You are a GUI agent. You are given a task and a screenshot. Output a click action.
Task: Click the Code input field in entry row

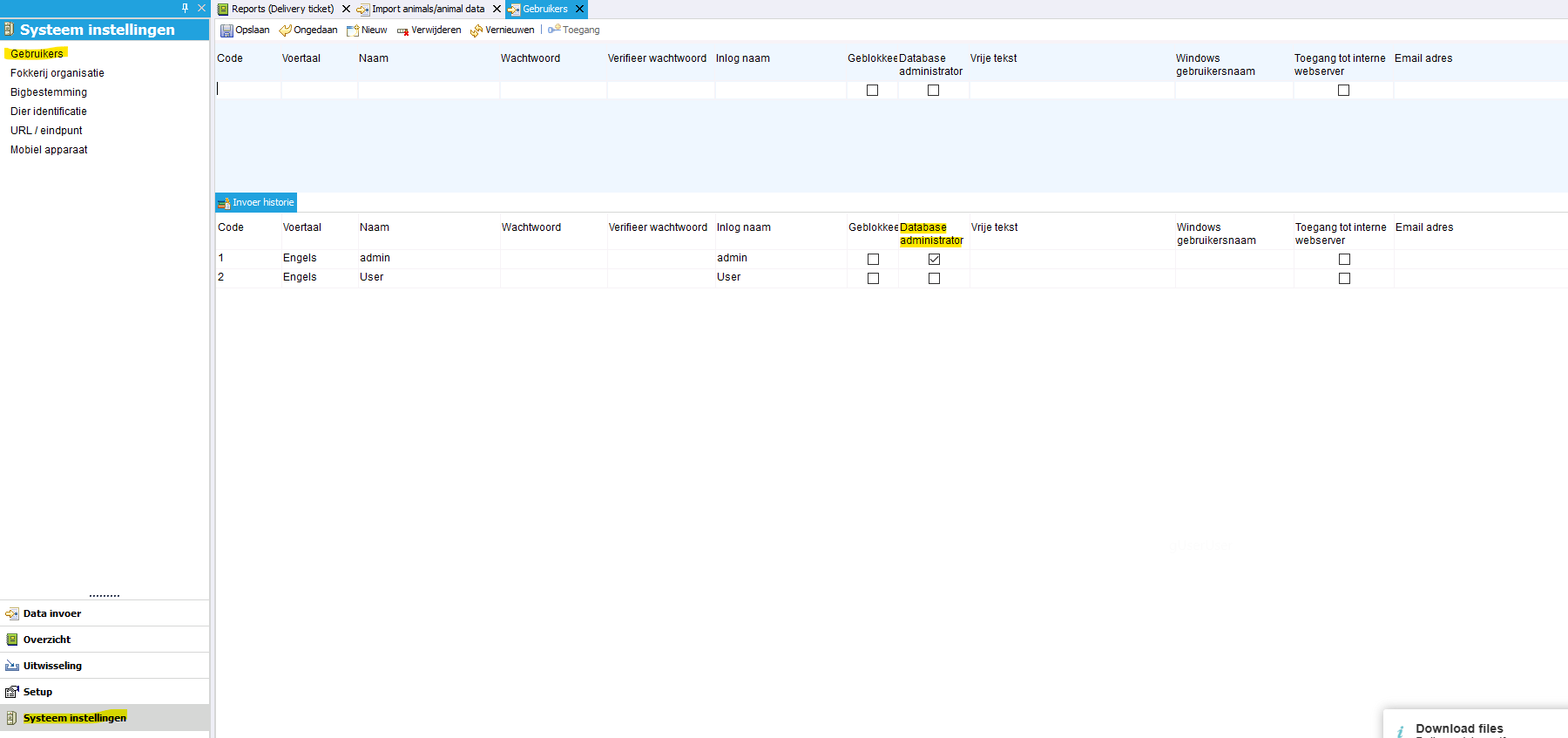(248, 90)
